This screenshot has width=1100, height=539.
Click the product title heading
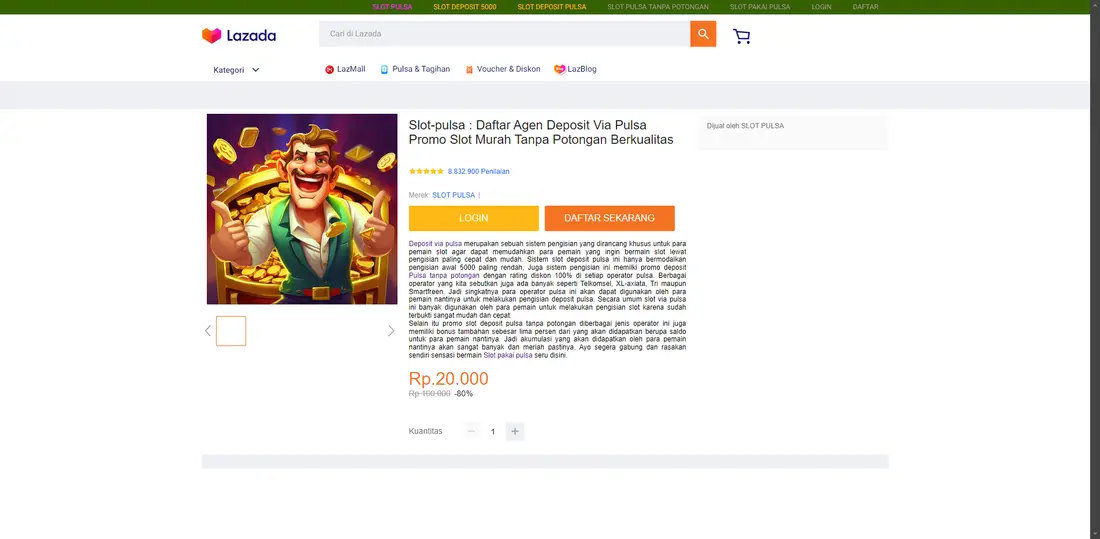[541, 133]
